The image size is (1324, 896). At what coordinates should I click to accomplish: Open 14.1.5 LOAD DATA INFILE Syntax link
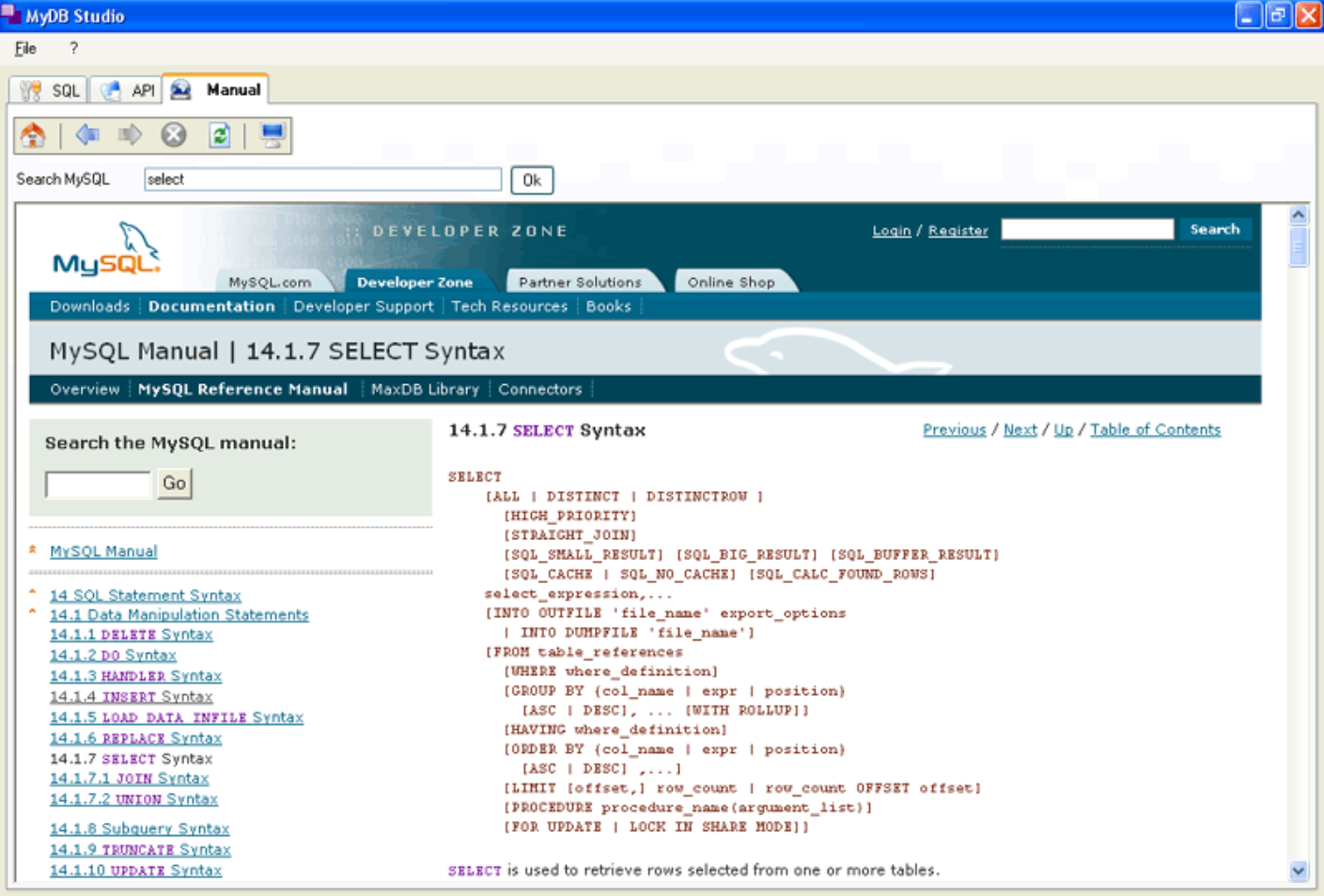pyautogui.click(x=177, y=718)
